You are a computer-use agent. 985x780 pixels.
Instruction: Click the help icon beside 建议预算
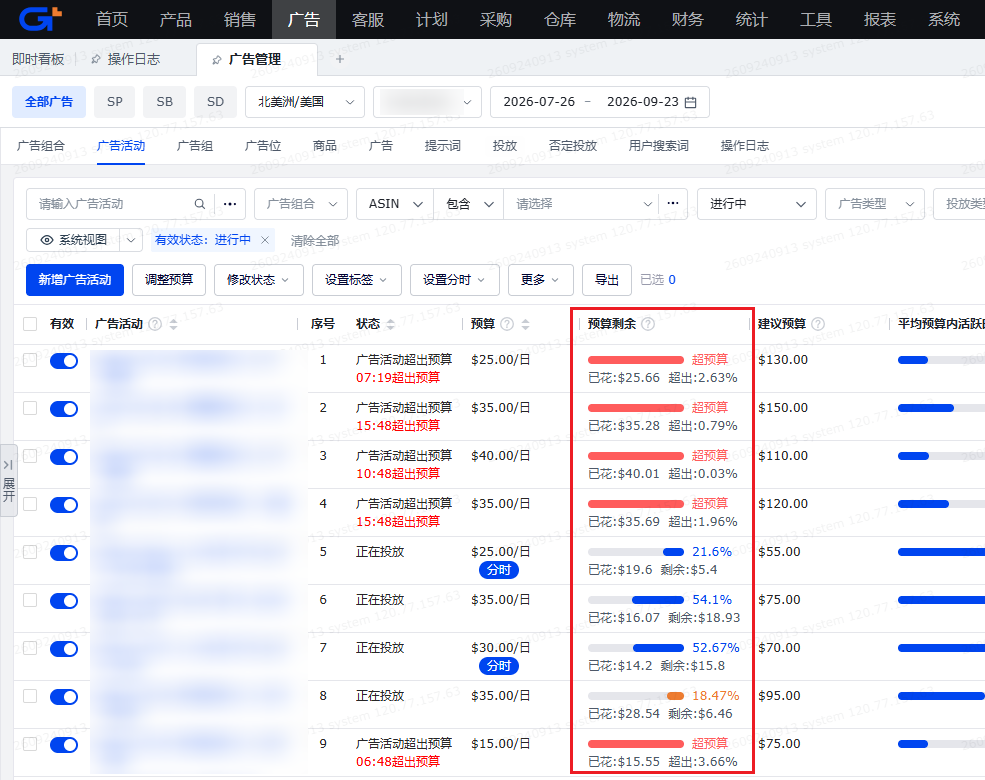point(818,324)
